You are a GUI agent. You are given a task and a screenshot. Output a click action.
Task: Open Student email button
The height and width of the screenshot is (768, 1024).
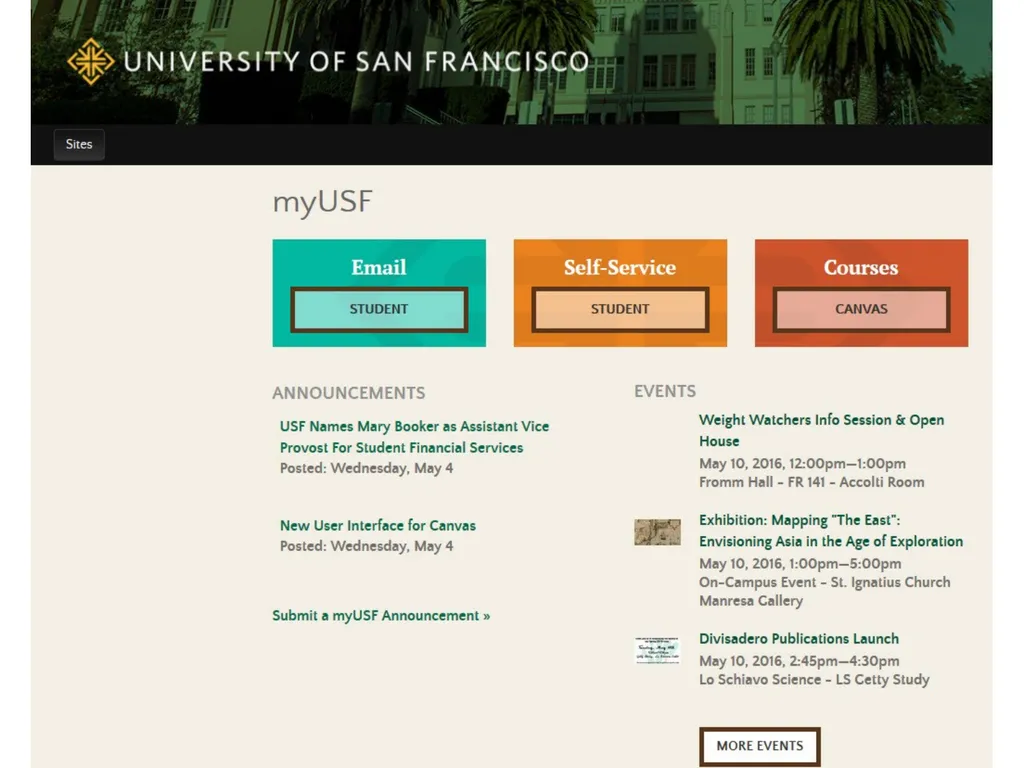click(379, 310)
